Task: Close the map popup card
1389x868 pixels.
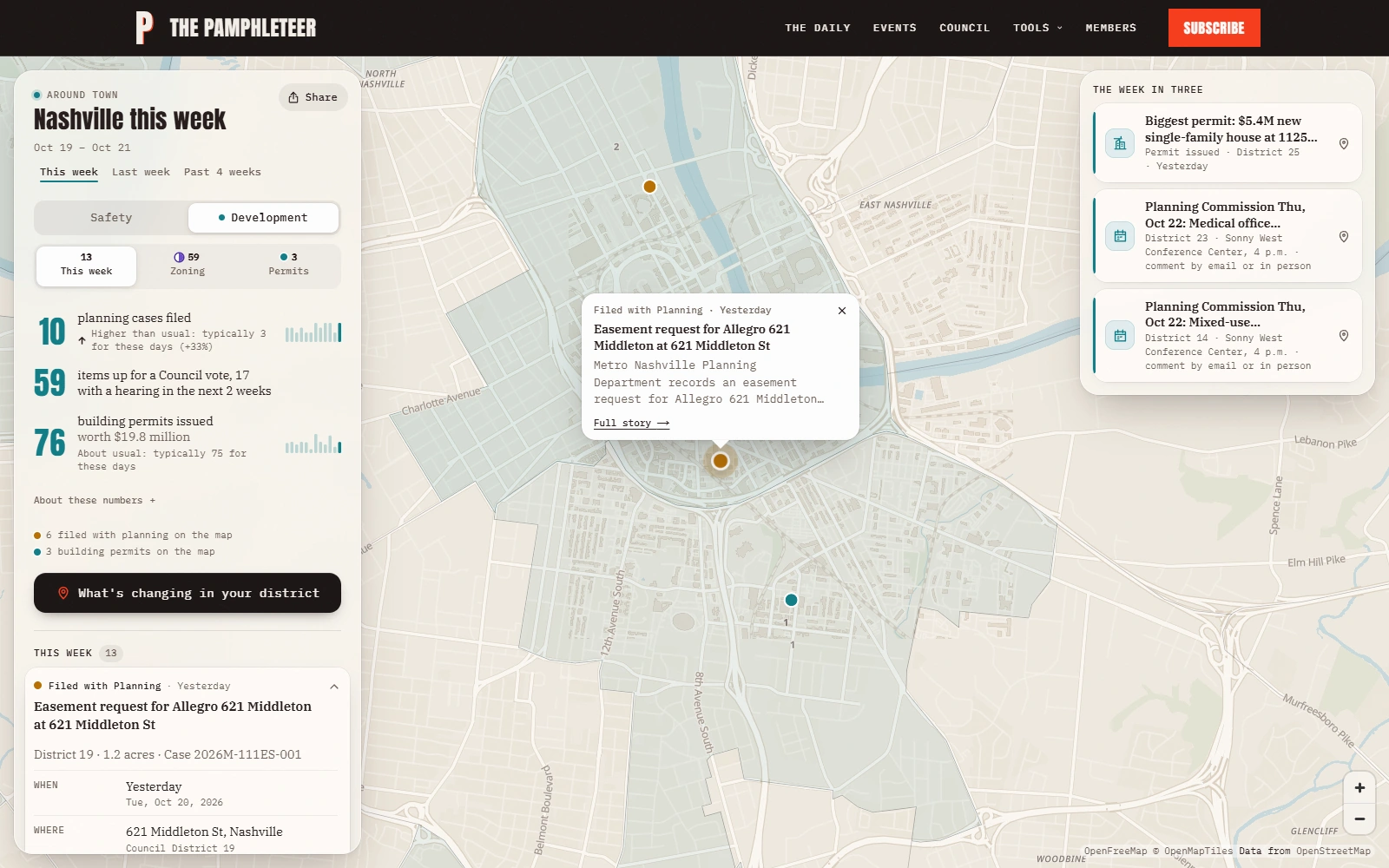Action: pos(842,311)
